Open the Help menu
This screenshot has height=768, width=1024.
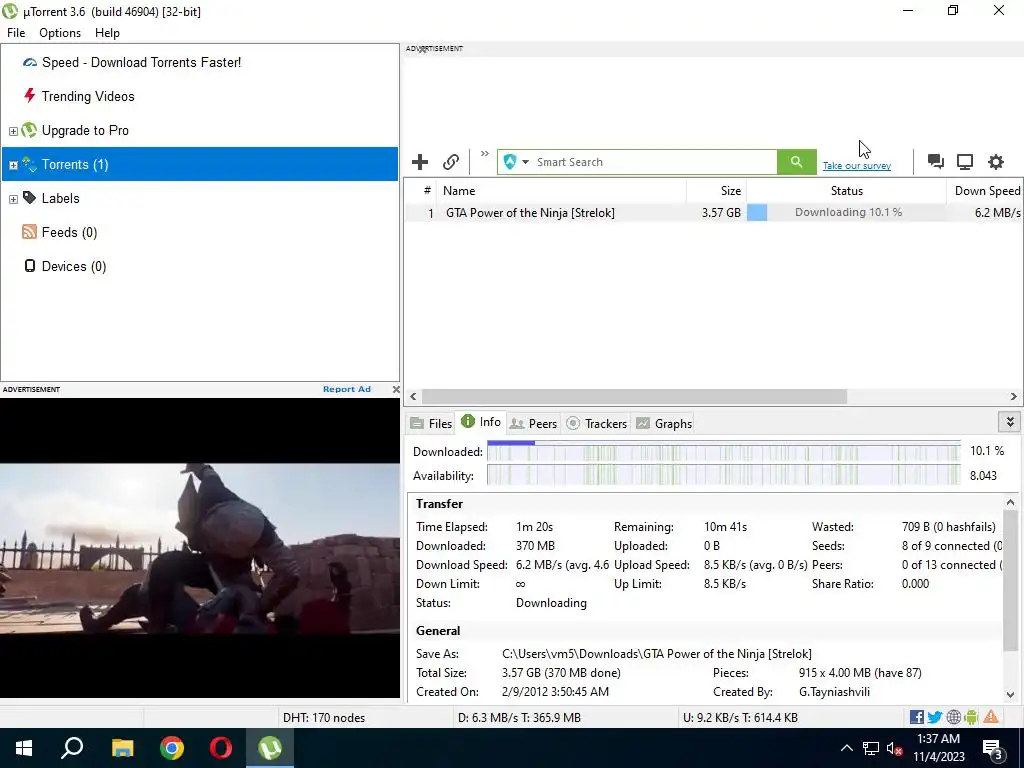tap(107, 33)
